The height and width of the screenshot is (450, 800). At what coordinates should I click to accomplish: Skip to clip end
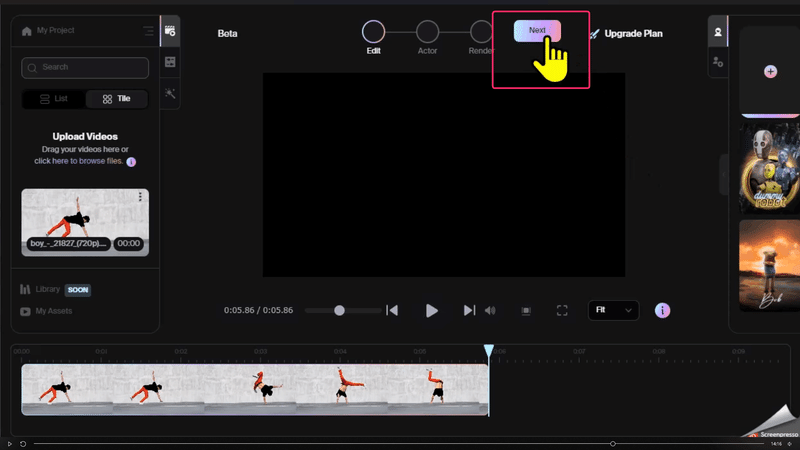[x=469, y=310]
